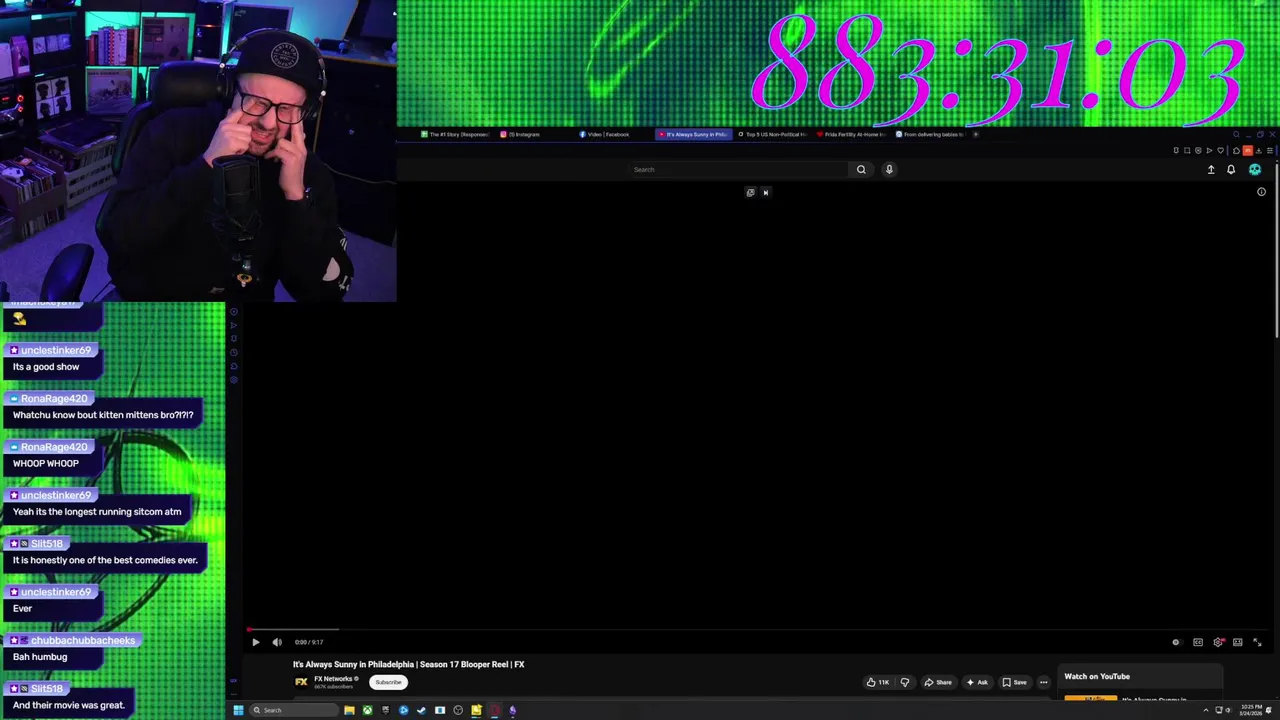This screenshot has height=720, width=1280.
Task: Open the YouTube create/upload icon
Action: [1211, 169]
